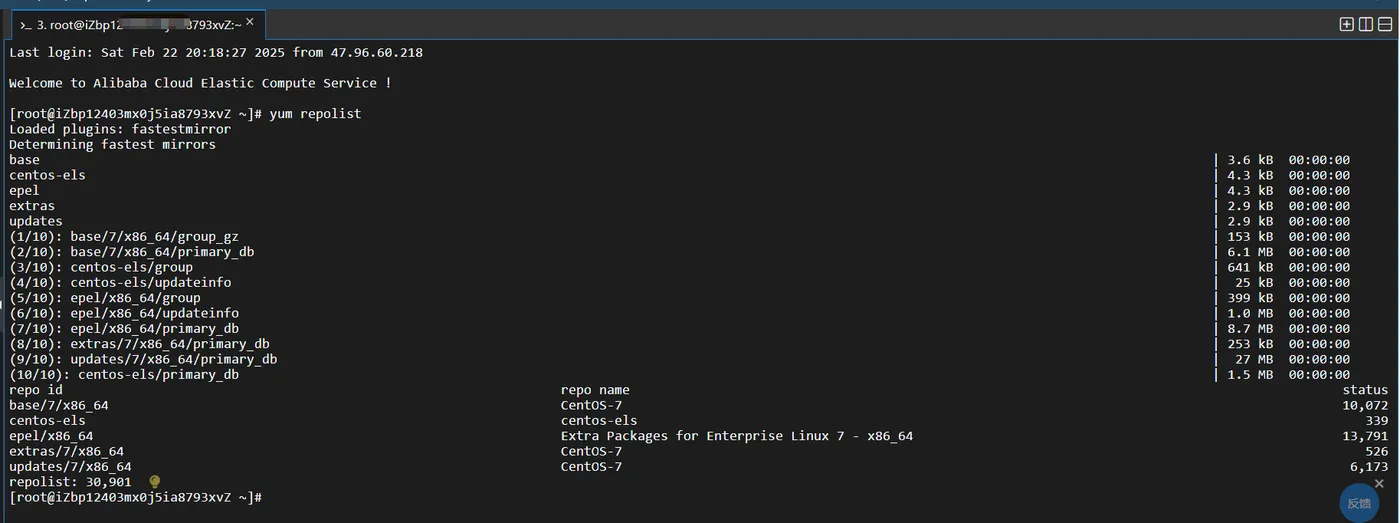The image size is (1400, 523).
Task: Click the updates/7/x86_64 repo id entry
Action: click(70, 467)
